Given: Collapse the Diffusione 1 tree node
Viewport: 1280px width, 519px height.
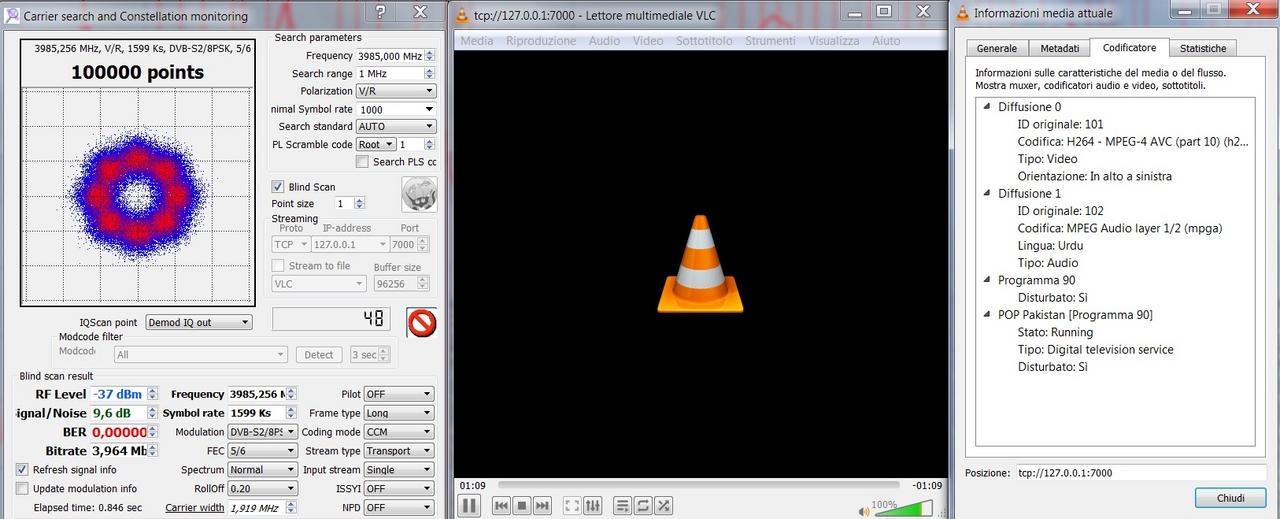Looking at the screenshot, I should pos(987,194).
